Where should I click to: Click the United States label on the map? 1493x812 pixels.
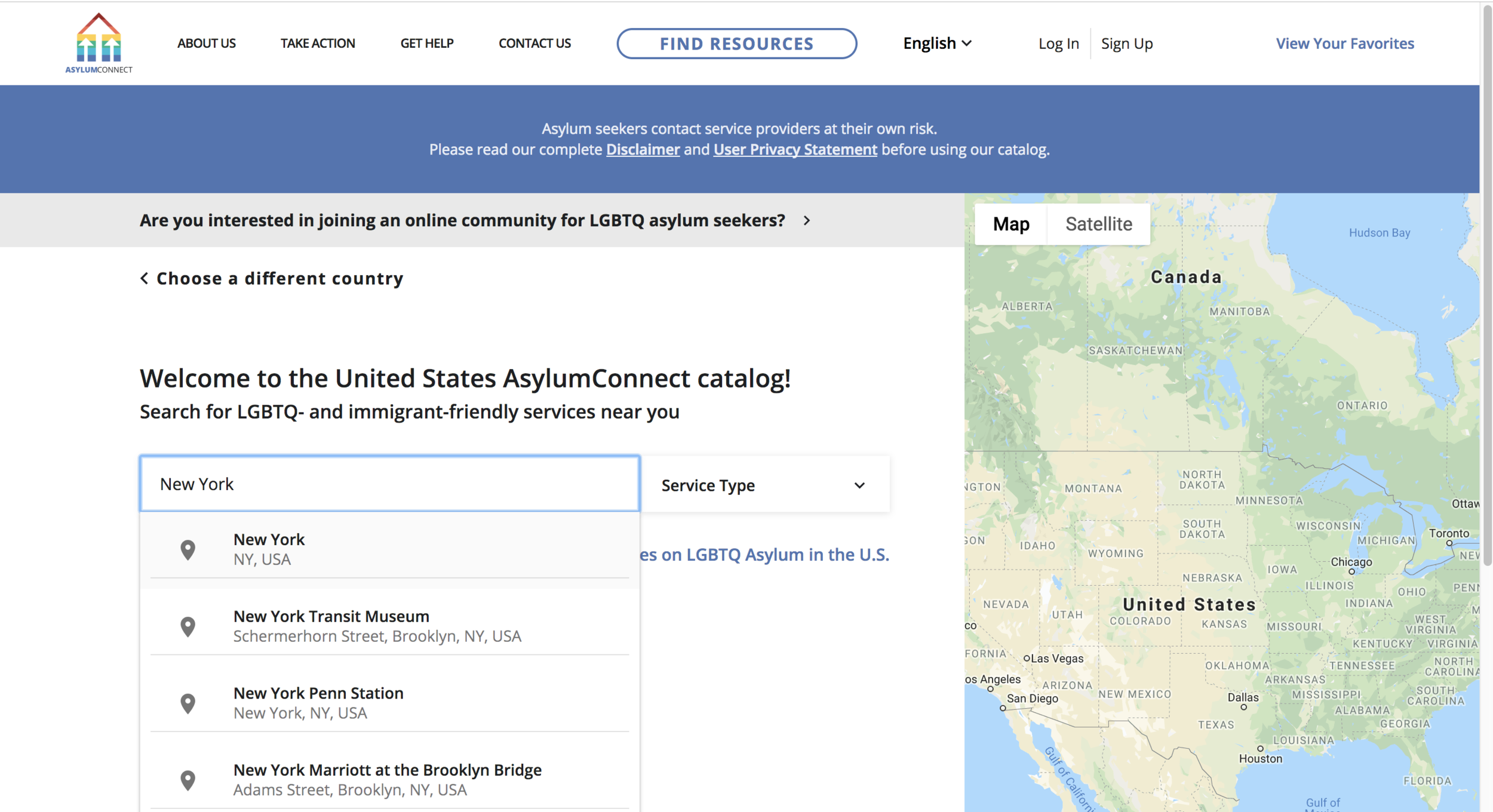tap(1189, 604)
